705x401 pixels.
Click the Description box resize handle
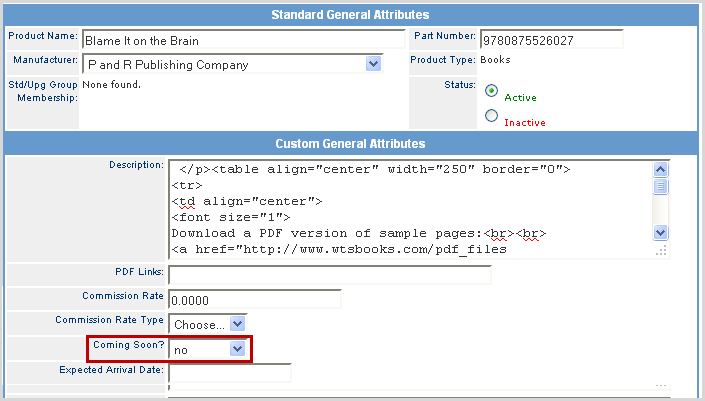tap(661, 251)
